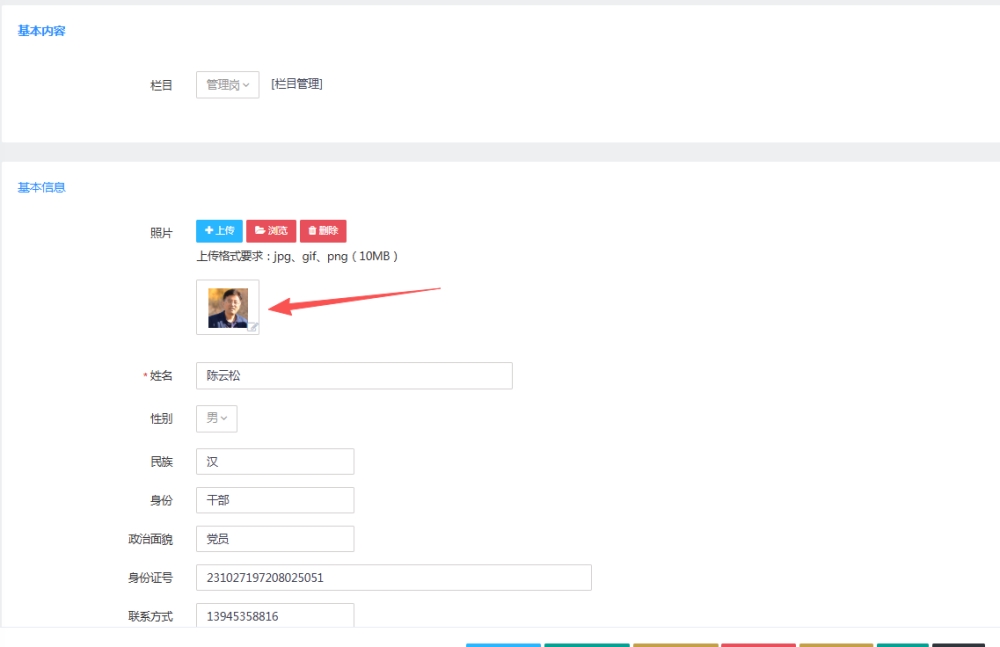The image size is (1000, 647).
Task: Click the edit pencil icon on photo
Action: click(x=253, y=327)
